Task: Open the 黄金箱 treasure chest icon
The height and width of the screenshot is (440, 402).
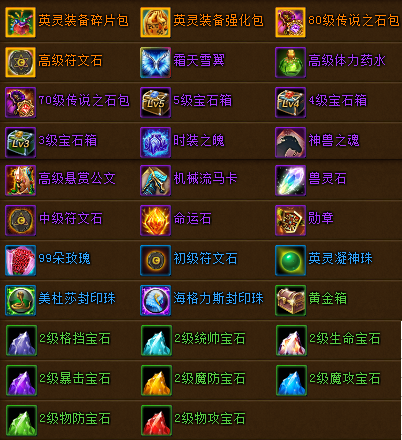Action: tap(290, 300)
